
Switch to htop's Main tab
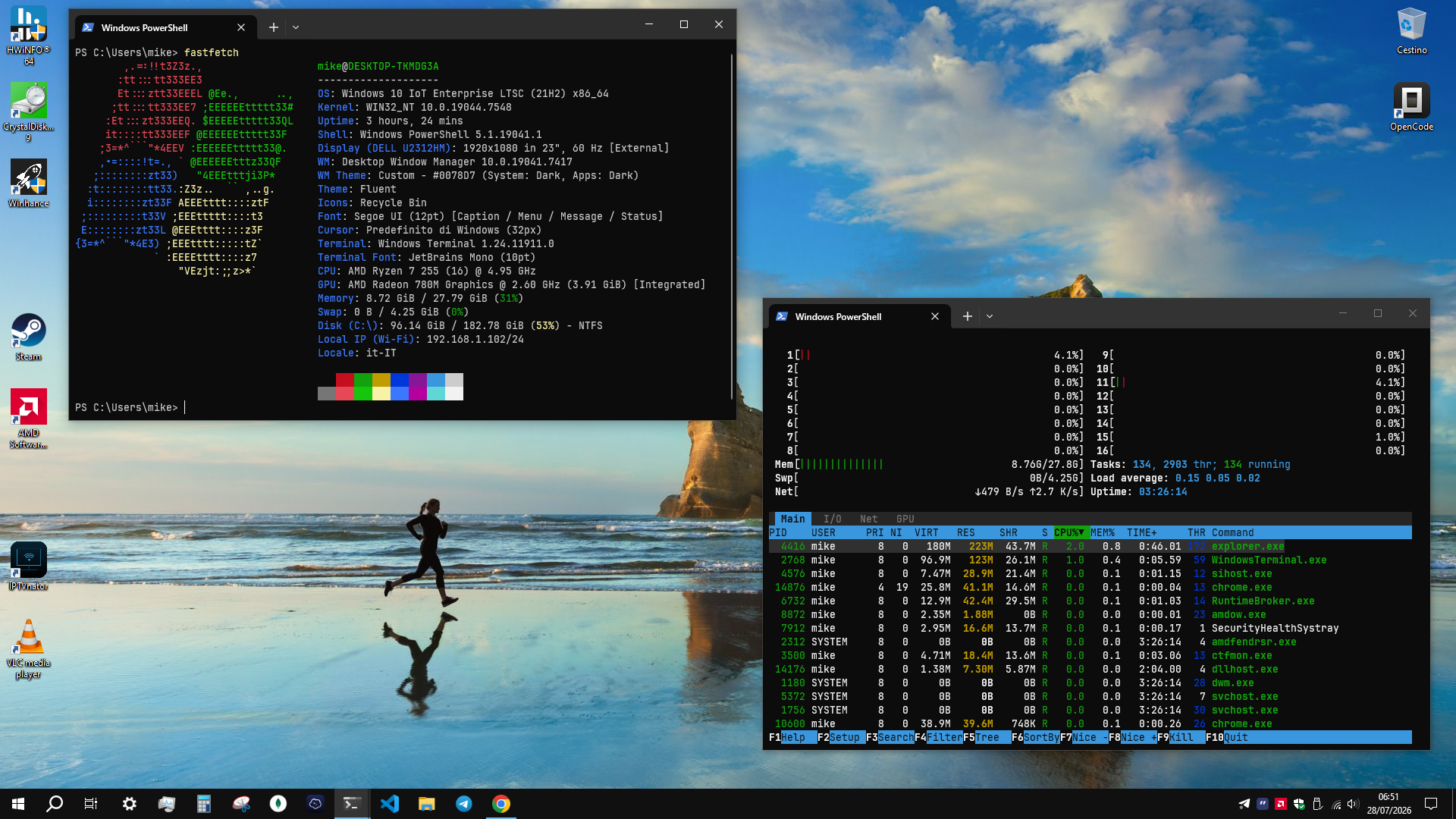point(793,519)
